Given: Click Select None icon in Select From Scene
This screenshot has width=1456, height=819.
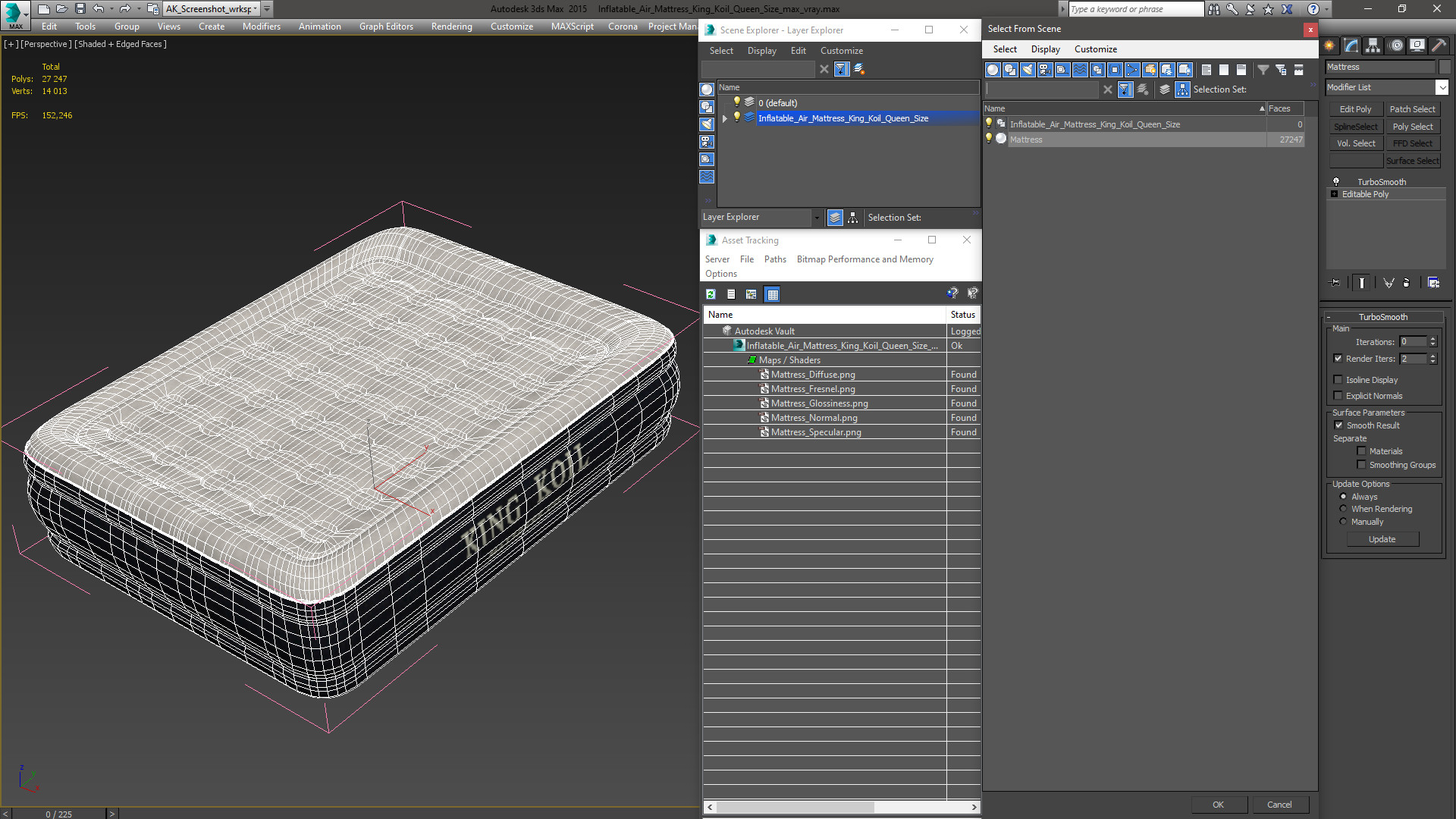Looking at the screenshot, I should (1224, 70).
